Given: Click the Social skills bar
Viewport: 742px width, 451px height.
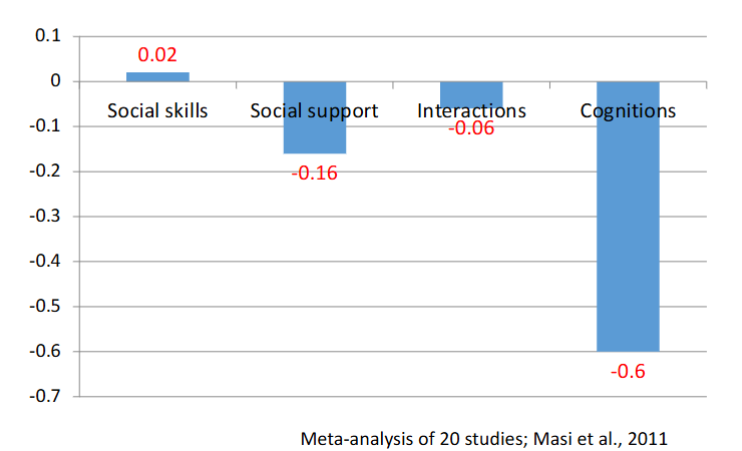Looking at the screenshot, I should coord(157,77).
